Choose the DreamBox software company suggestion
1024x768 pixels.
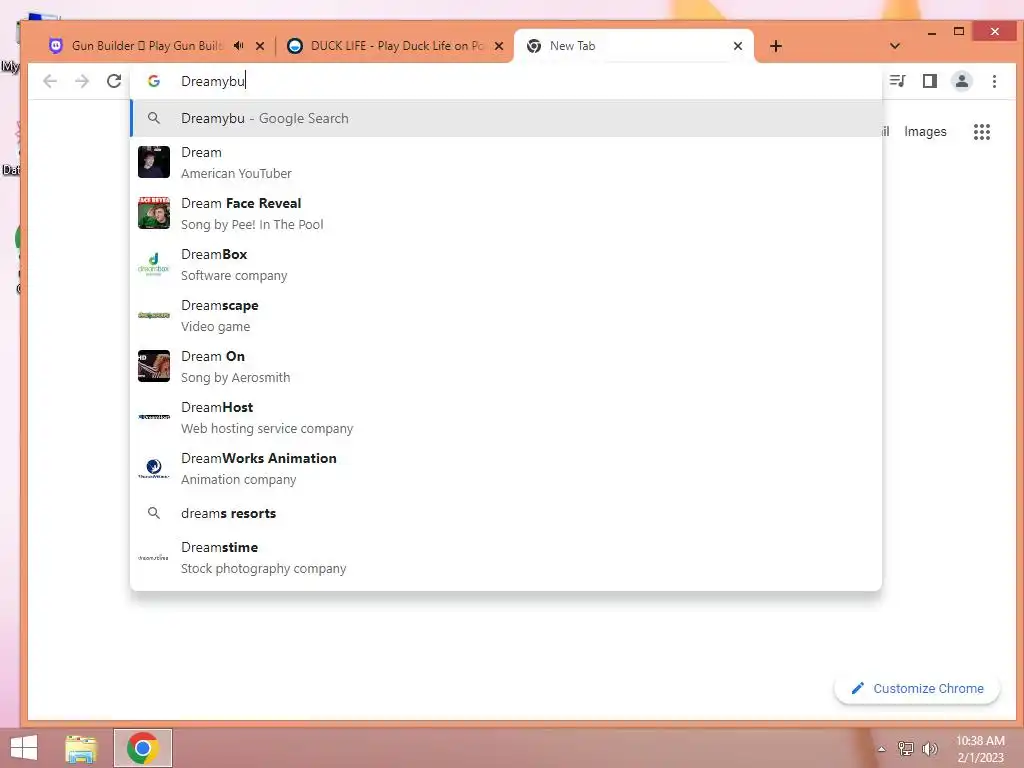coord(506,264)
